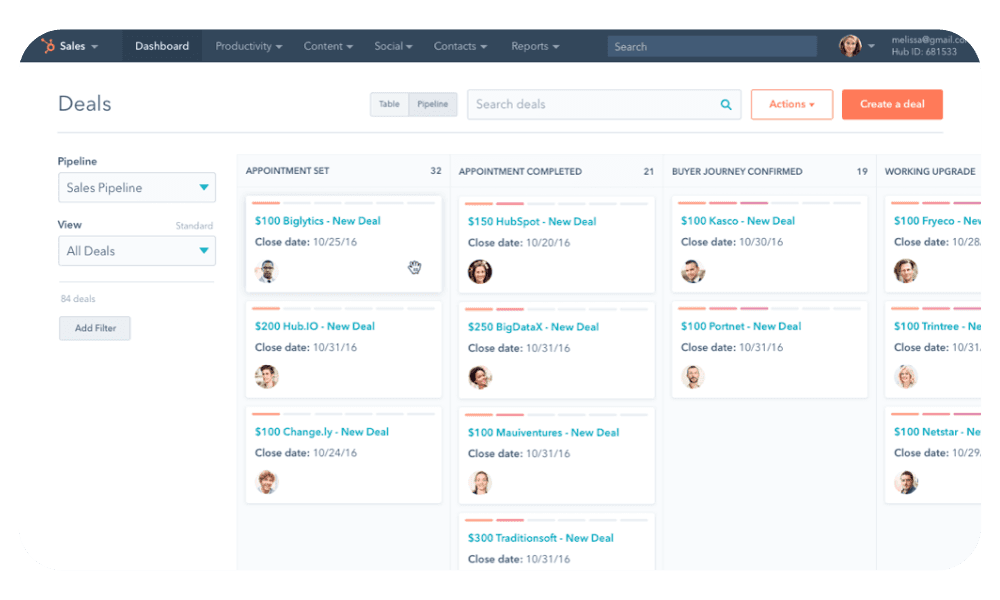The height and width of the screenshot is (600, 1000).
Task: Expand the account dropdown arrow
Action: click(x=871, y=46)
